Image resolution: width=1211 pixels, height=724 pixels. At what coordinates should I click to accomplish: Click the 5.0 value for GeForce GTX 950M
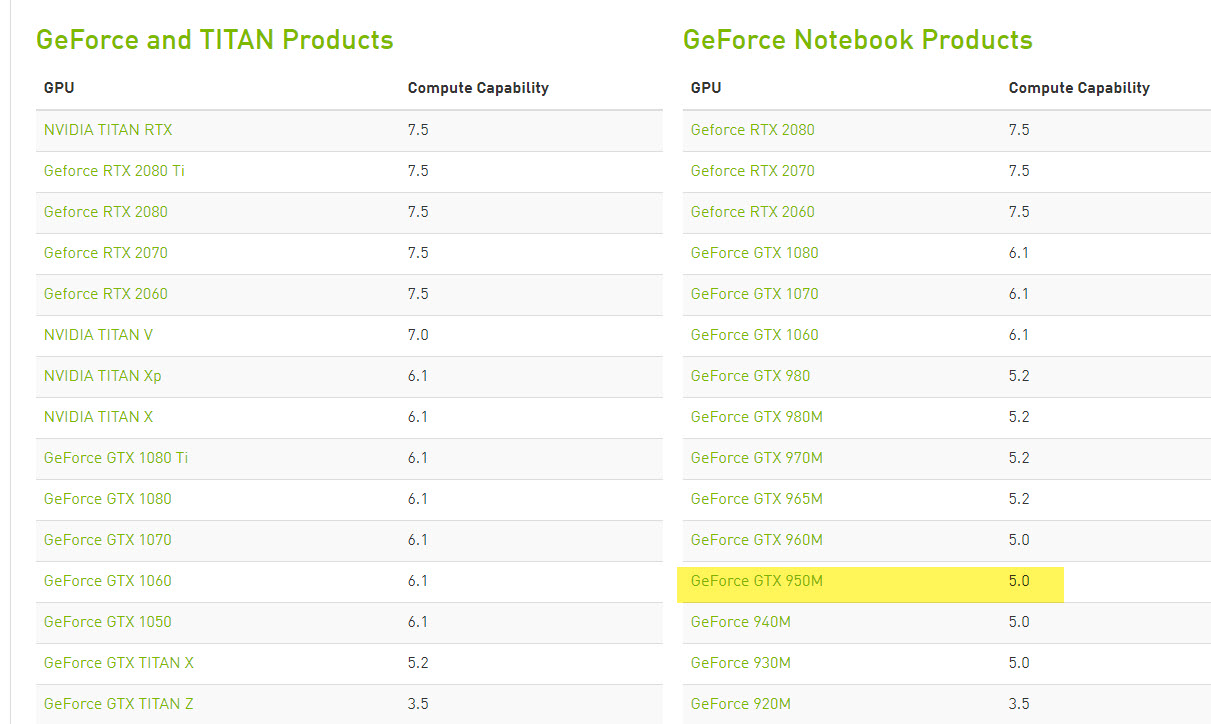coord(1019,581)
